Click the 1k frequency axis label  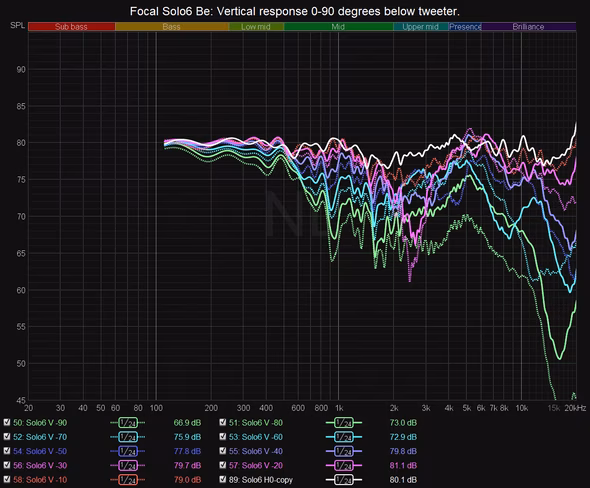pyautogui.click(x=339, y=408)
